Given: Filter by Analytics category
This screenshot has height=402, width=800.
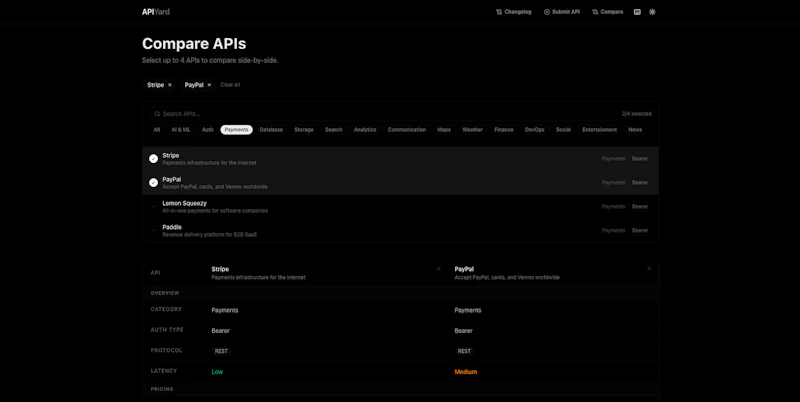Looking at the screenshot, I should (365, 130).
